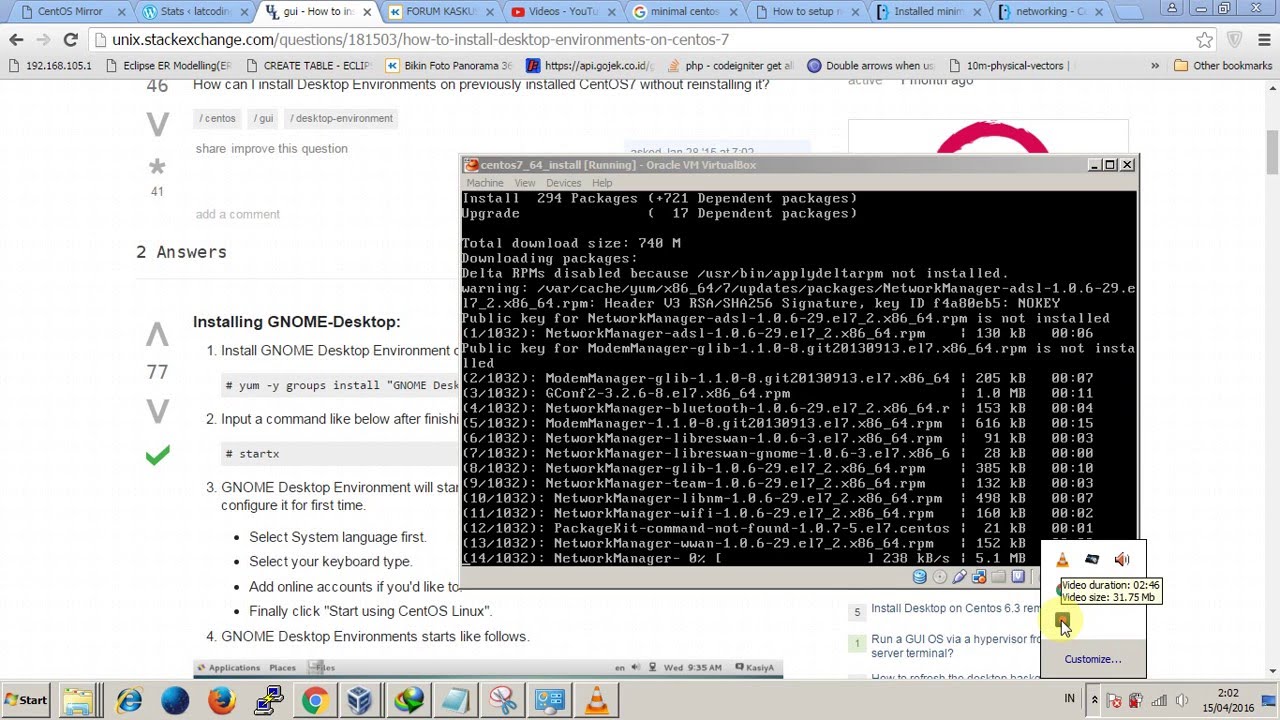Click the share link under the question
The height and width of the screenshot is (720, 1280).
(x=211, y=148)
